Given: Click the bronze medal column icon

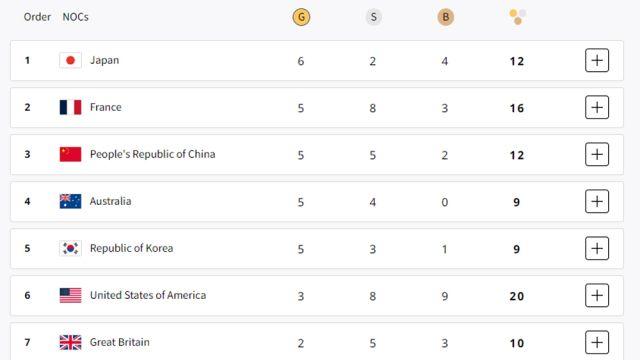Looking at the screenshot, I should (445, 17).
